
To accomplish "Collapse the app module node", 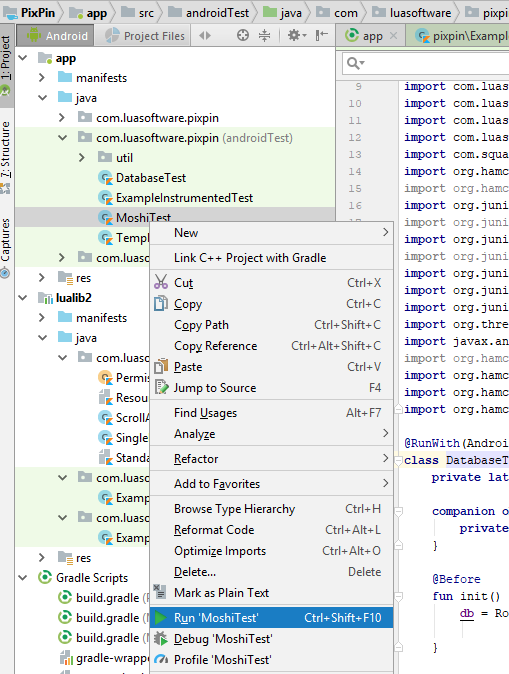I will pos(23,58).
